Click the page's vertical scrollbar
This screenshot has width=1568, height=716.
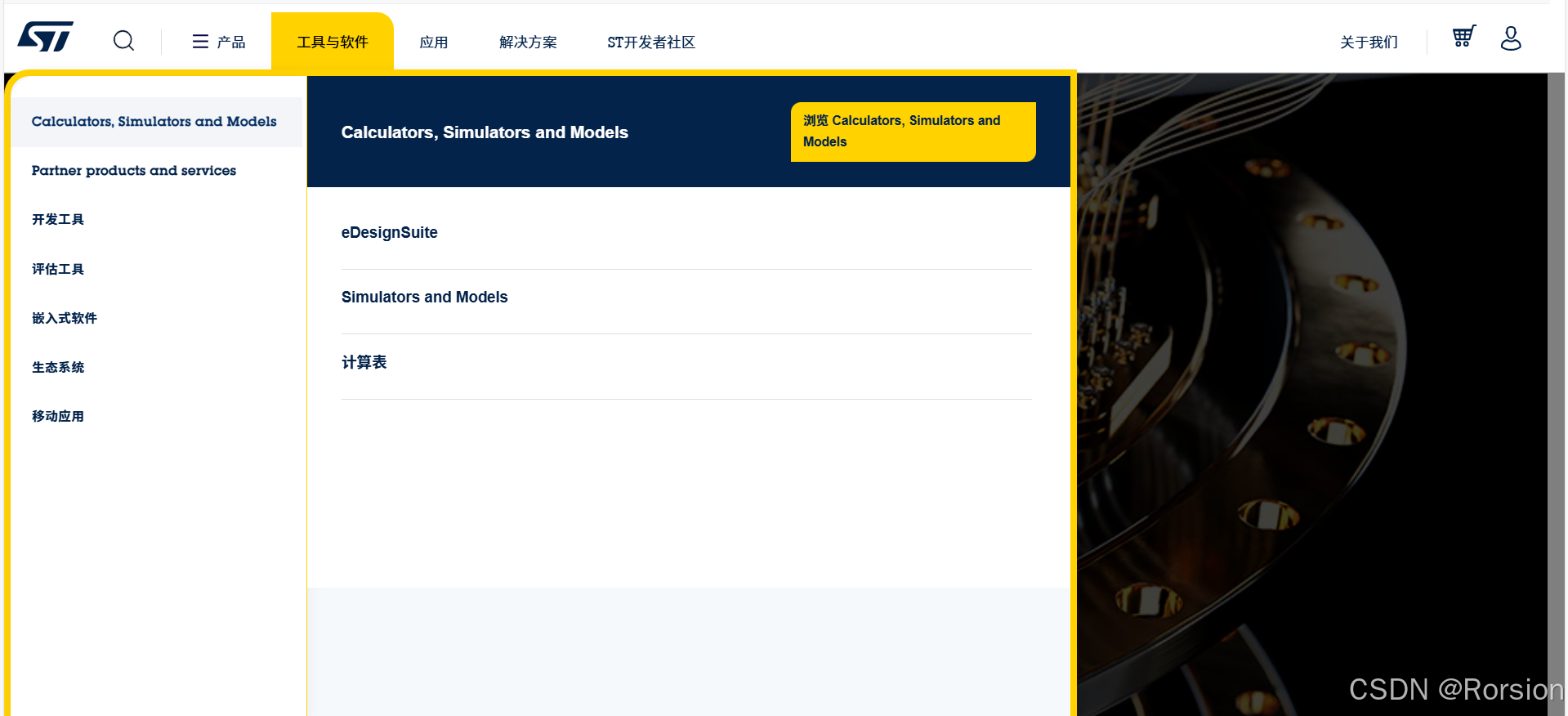coord(1556,394)
